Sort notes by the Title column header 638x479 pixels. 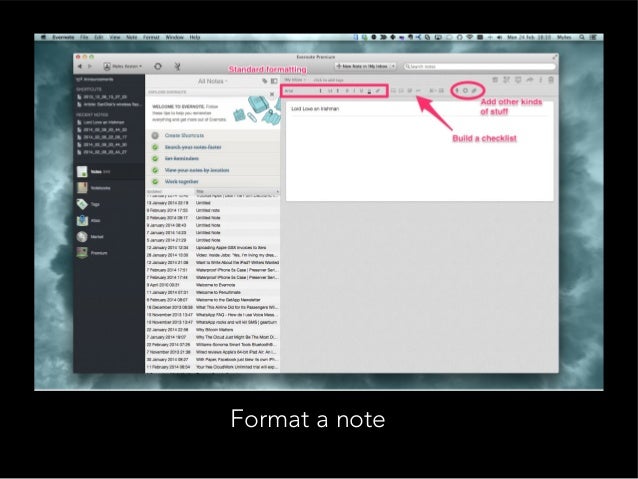(237, 191)
